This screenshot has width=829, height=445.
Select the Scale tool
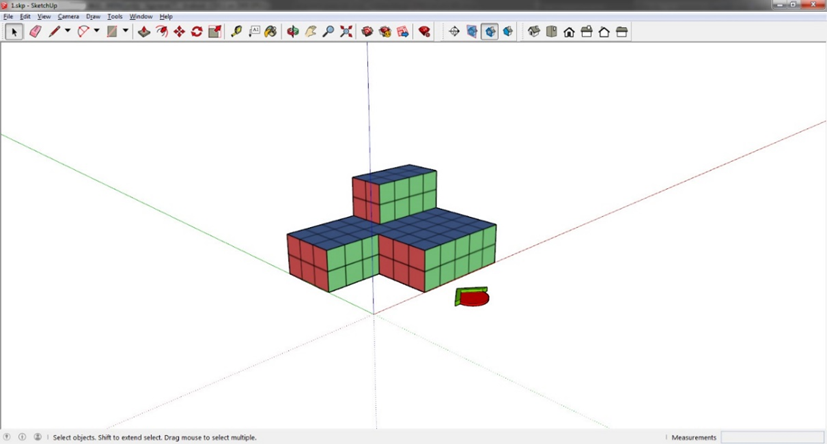coord(215,32)
